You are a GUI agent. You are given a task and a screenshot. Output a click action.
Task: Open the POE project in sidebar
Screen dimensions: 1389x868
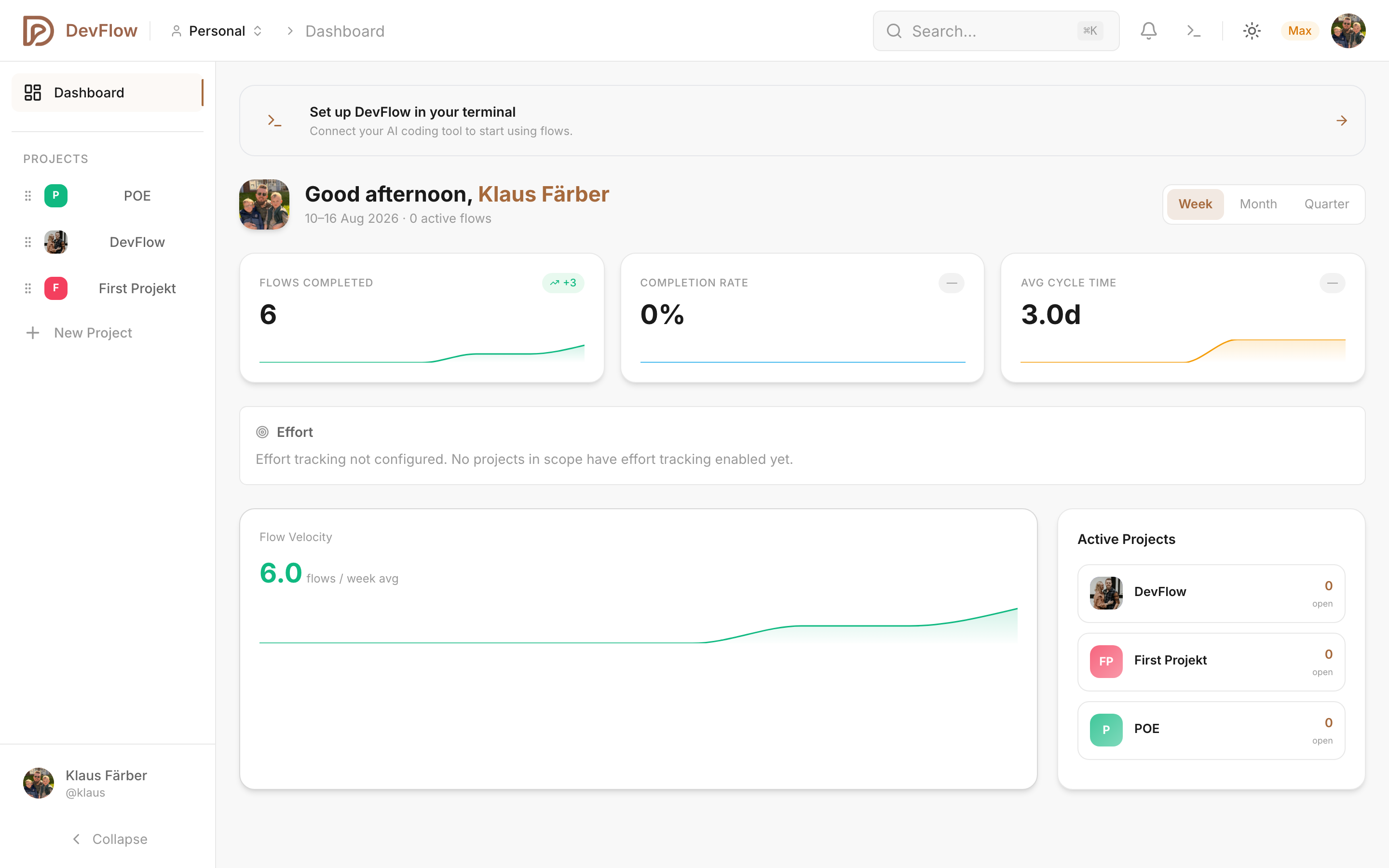pyautogui.click(x=137, y=196)
